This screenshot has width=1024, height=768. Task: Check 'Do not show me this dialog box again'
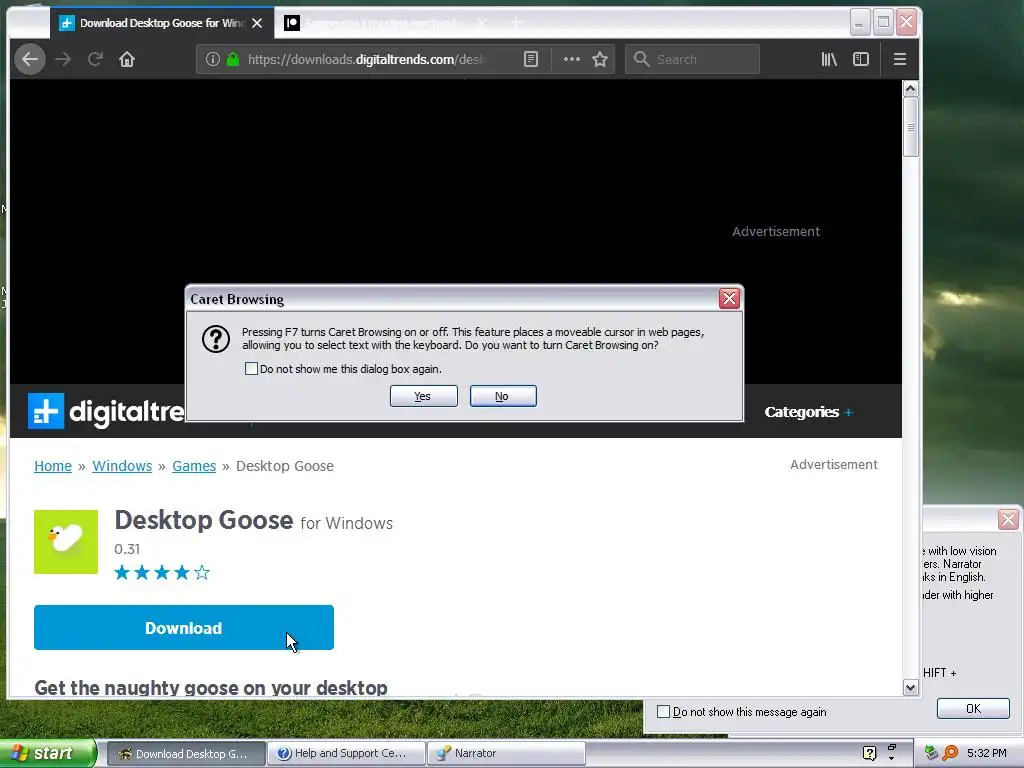251,369
